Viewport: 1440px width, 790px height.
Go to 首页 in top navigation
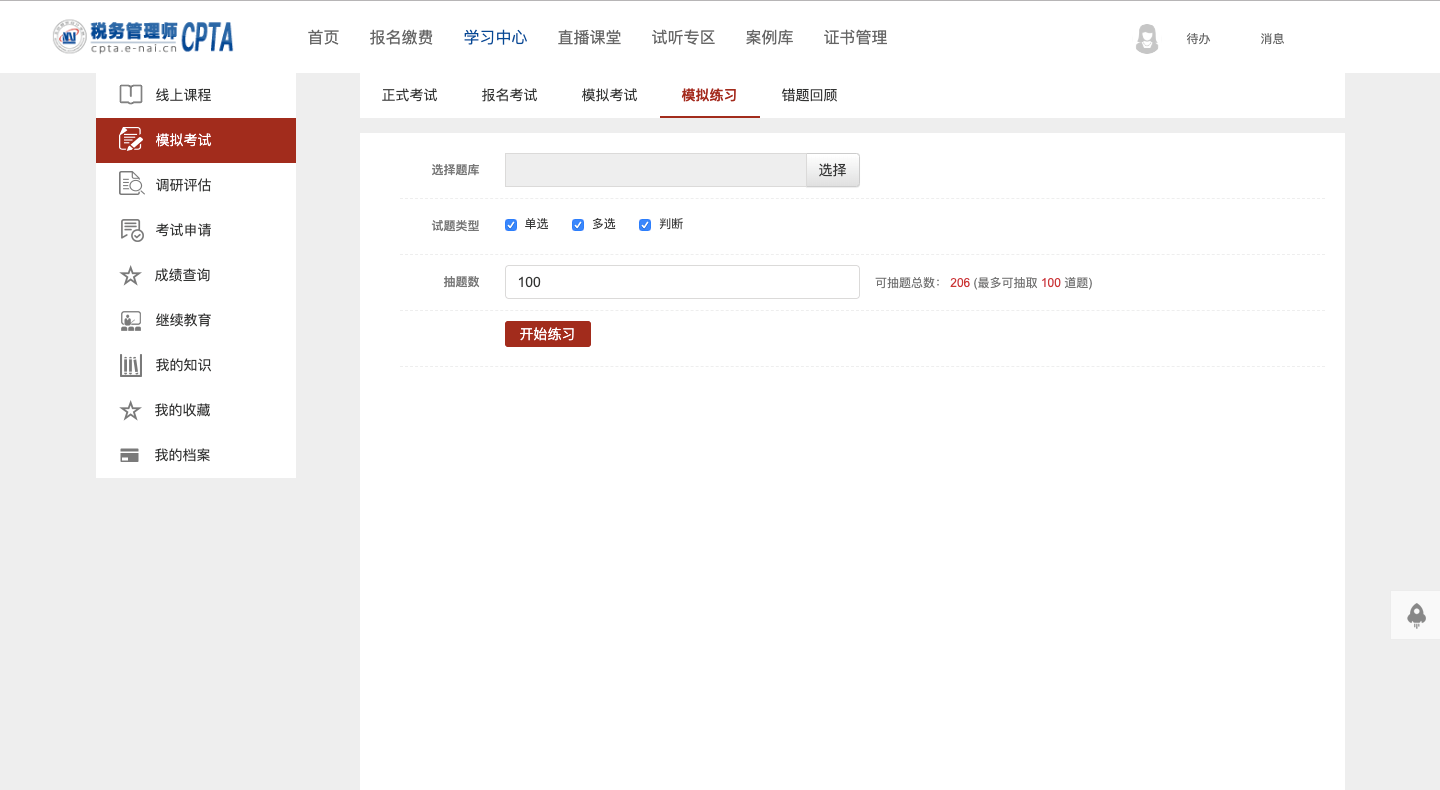(323, 37)
